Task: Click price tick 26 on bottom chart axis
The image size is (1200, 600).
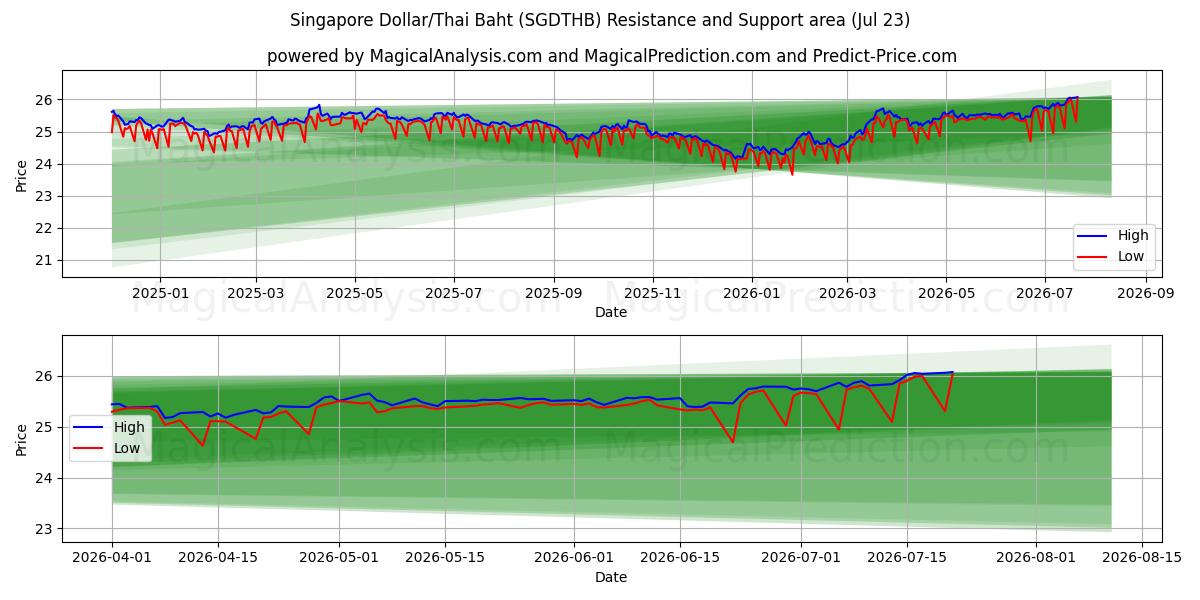Action: pos(46,376)
